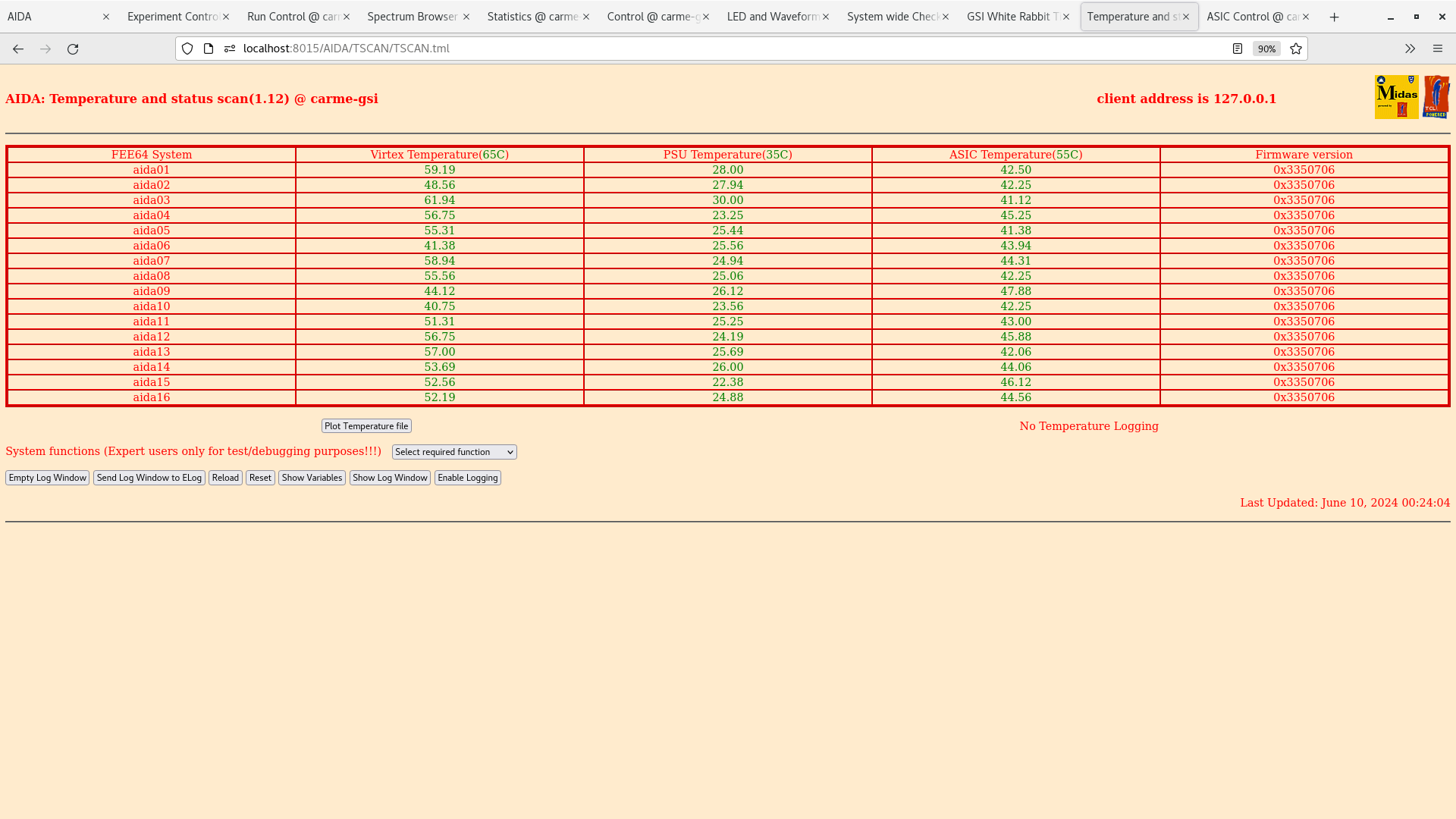The width and height of the screenshot is (1456, 819).
Task: Click the Reload button
Action: point(225,477)
